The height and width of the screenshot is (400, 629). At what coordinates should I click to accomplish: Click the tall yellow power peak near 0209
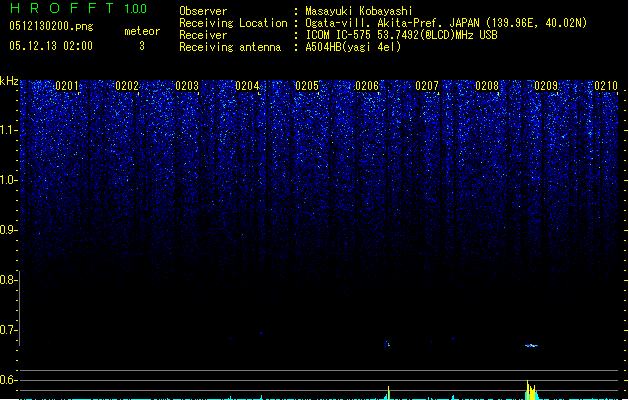531,390
